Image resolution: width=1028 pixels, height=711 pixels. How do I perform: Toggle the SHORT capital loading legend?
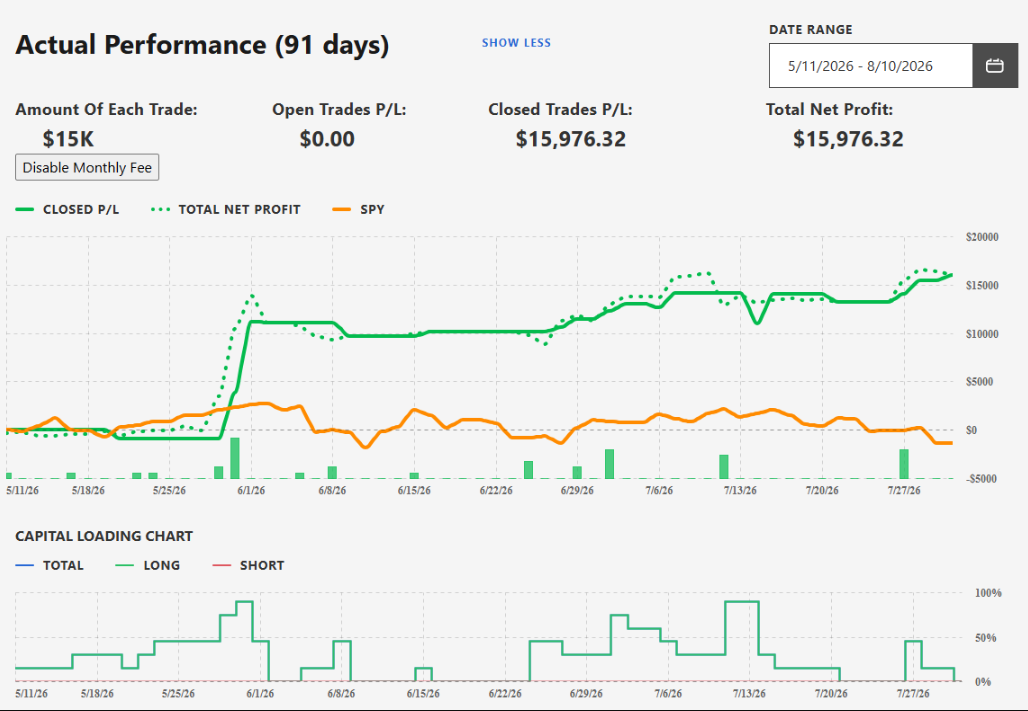click(248, 565)
